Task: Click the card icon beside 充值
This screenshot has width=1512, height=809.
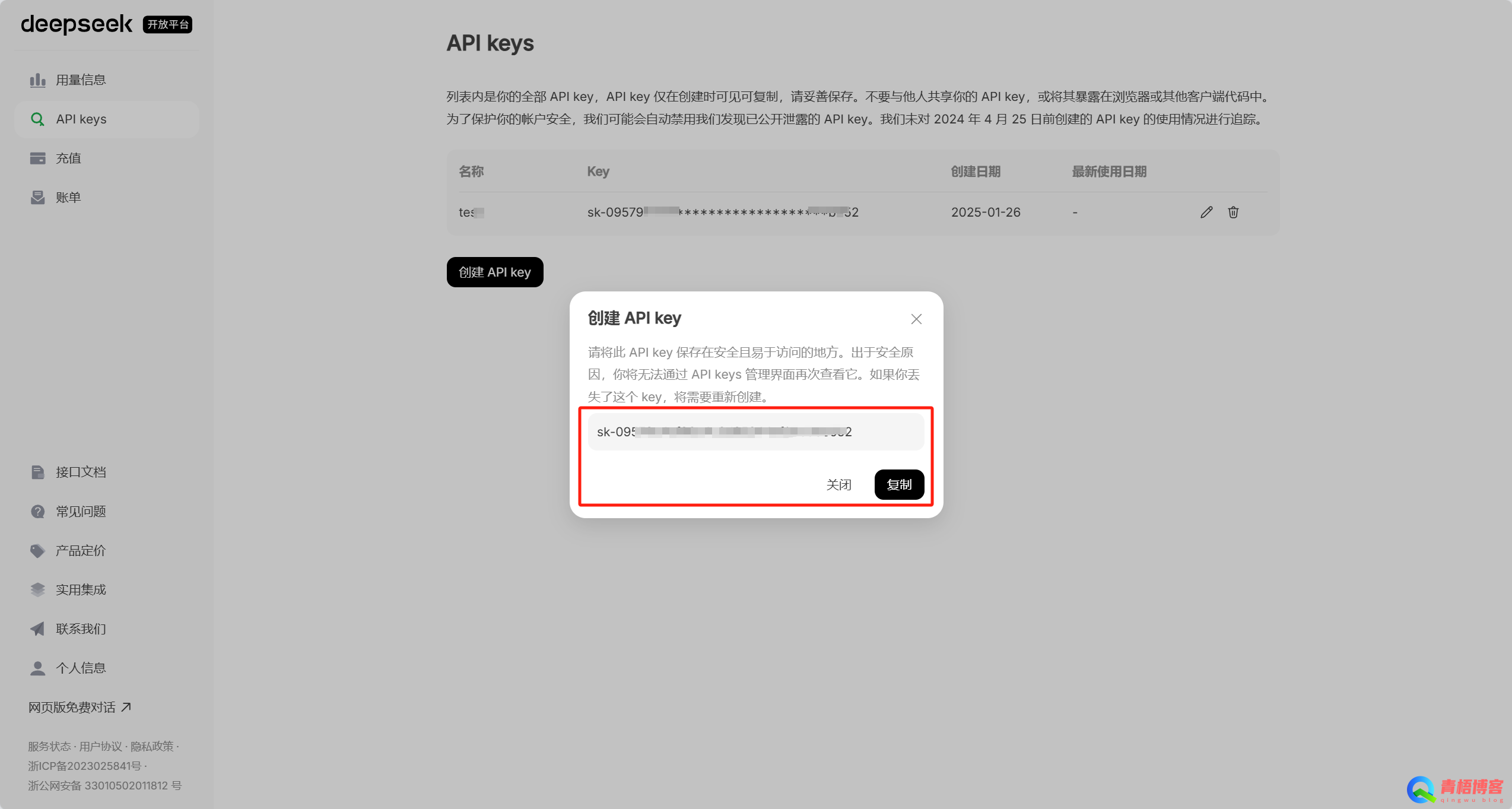Action: tap(37, 158)
